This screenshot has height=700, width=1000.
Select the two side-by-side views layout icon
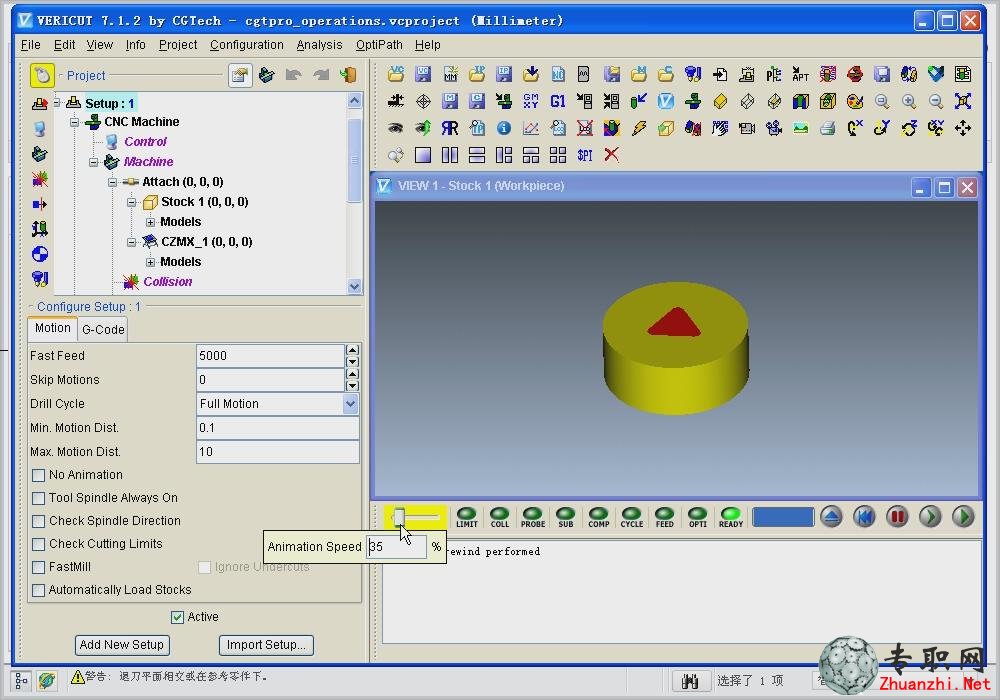[x=450, y=155]
